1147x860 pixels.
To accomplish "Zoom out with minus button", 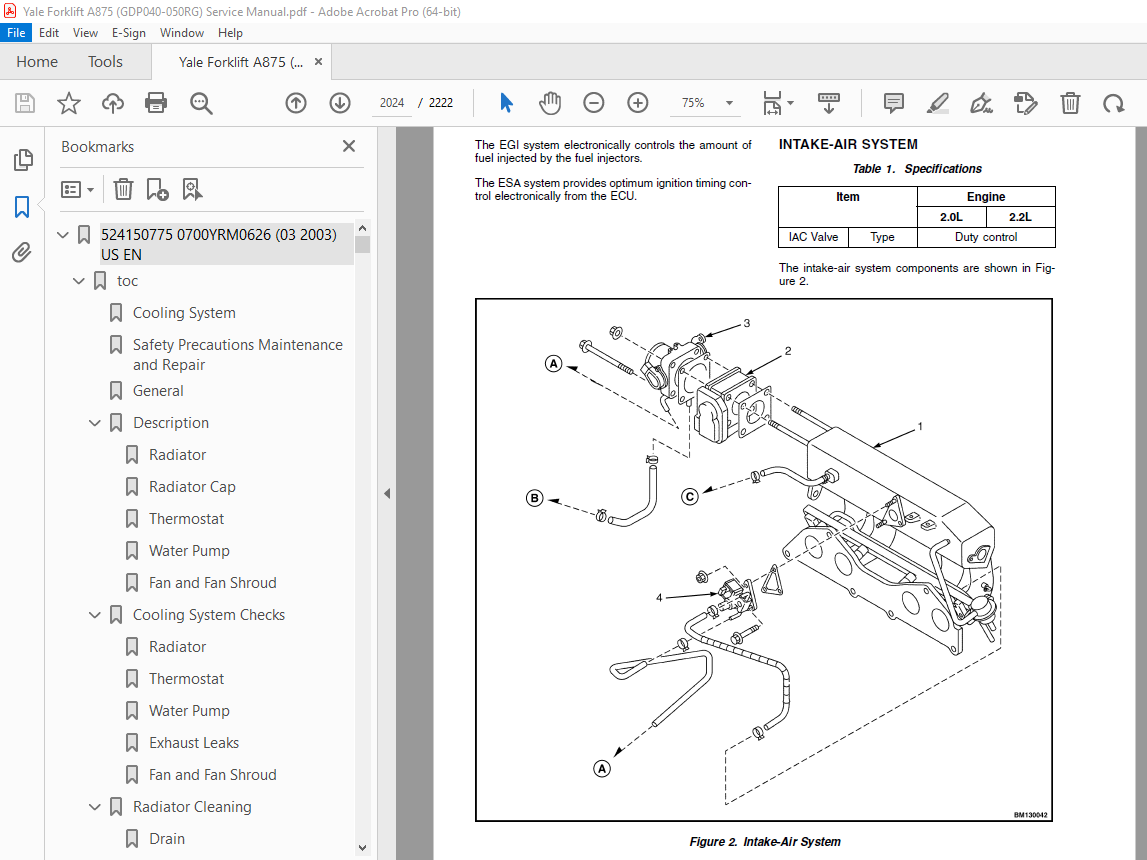I will tap(593, 103).
